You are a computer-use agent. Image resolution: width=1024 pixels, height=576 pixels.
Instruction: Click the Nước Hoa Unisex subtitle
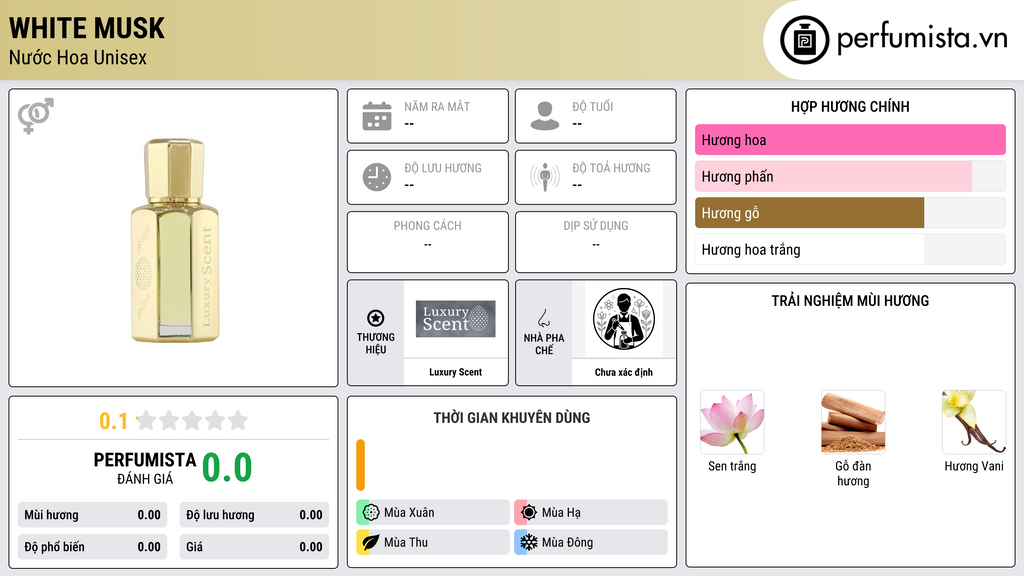click(x=78, y=57)
